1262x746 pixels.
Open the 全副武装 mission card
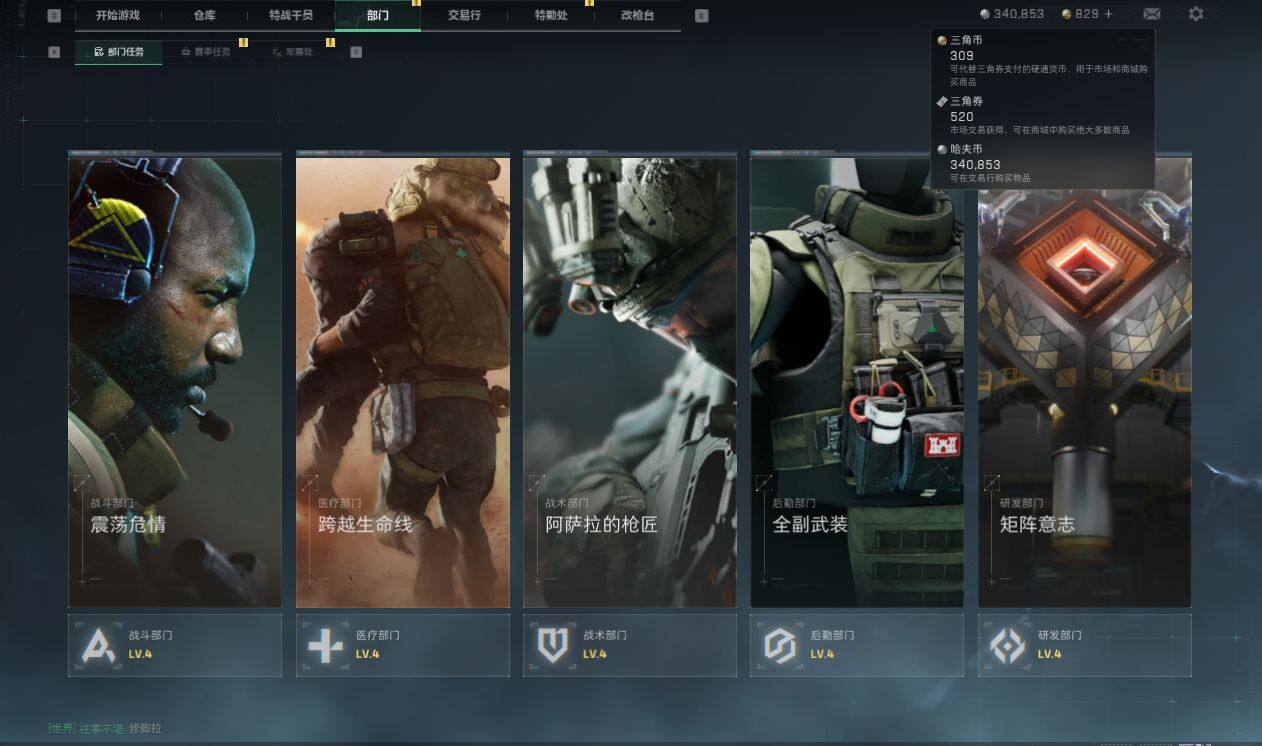(x=857, y=379)
